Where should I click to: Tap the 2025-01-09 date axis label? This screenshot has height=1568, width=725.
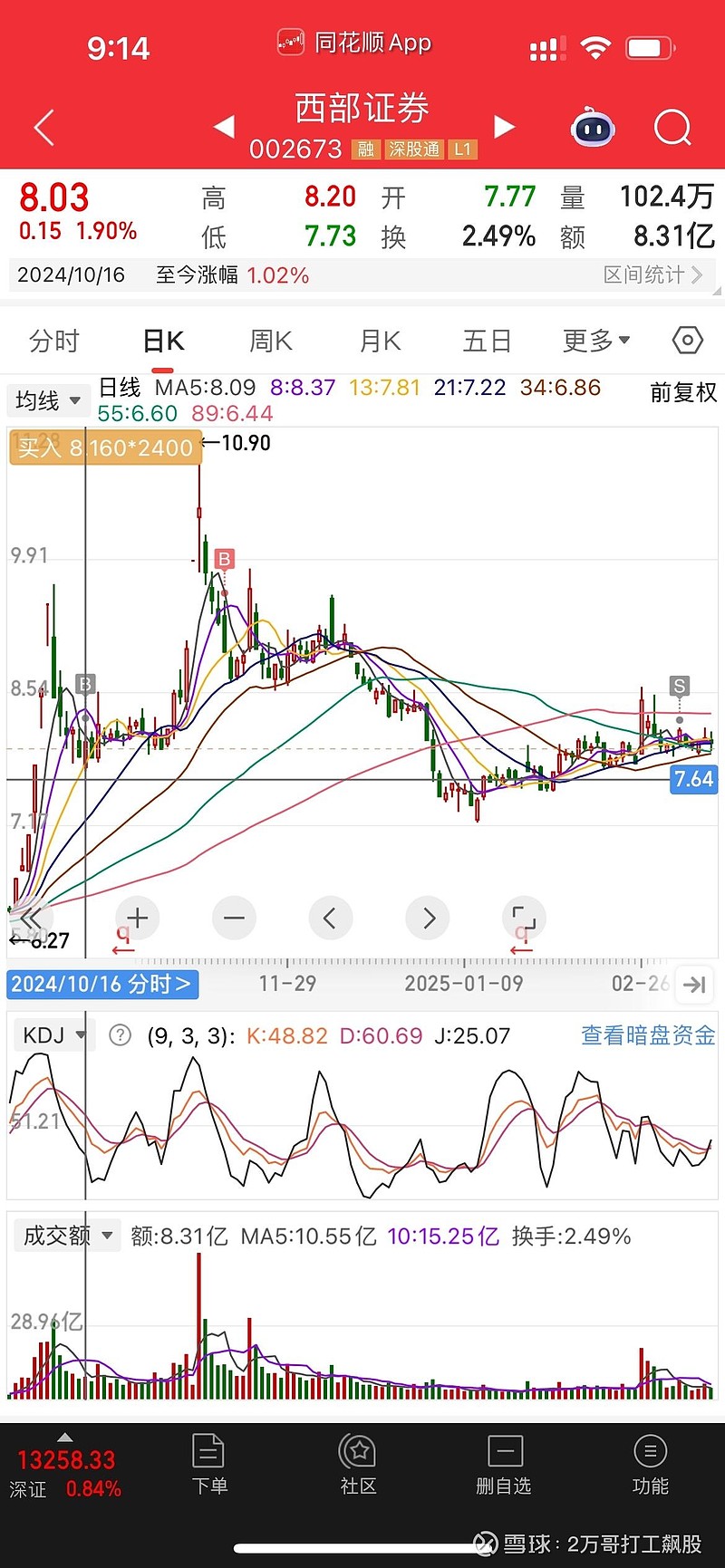coord(464,984)
